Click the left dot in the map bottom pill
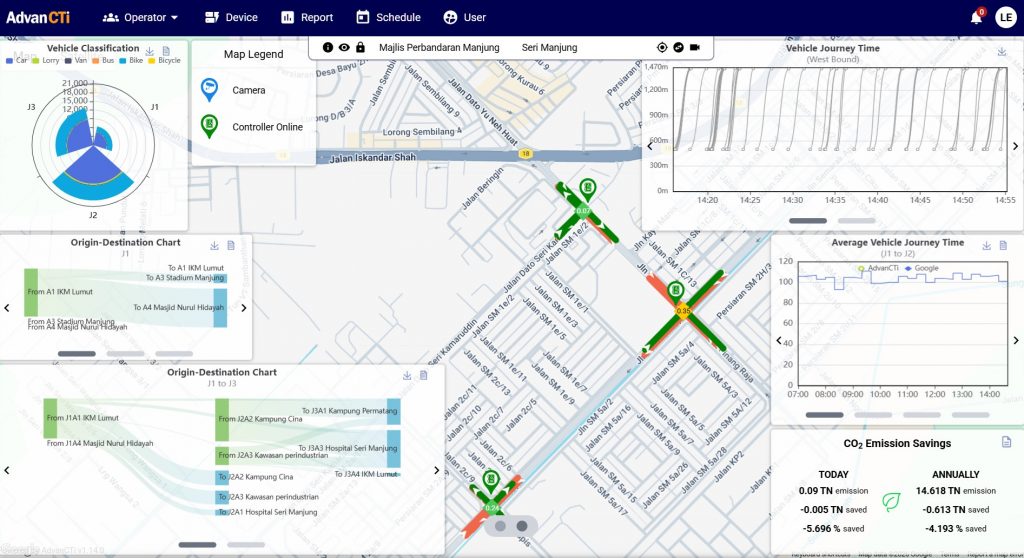 click(x=500, y=526)
